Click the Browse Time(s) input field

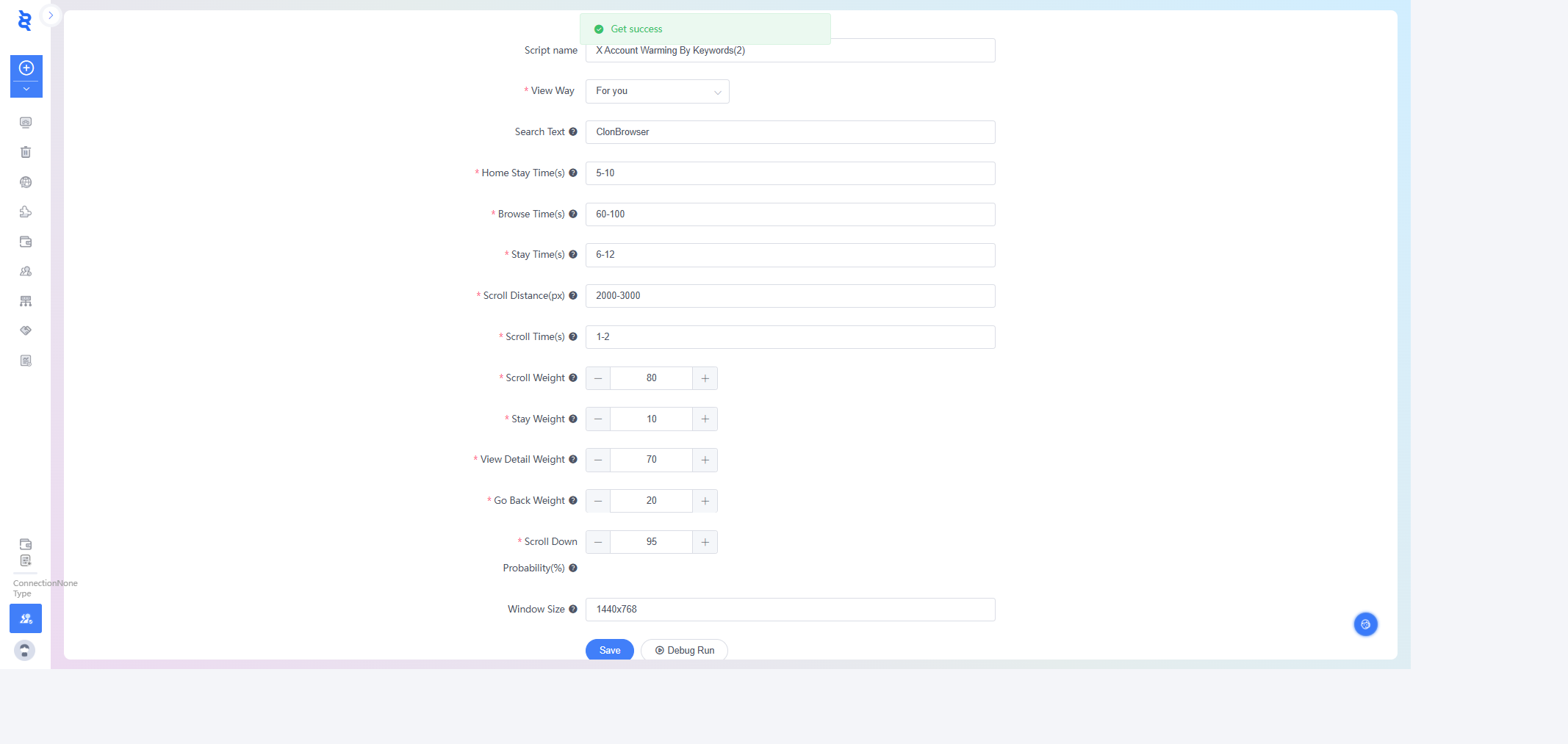click(x=790, y=214)
